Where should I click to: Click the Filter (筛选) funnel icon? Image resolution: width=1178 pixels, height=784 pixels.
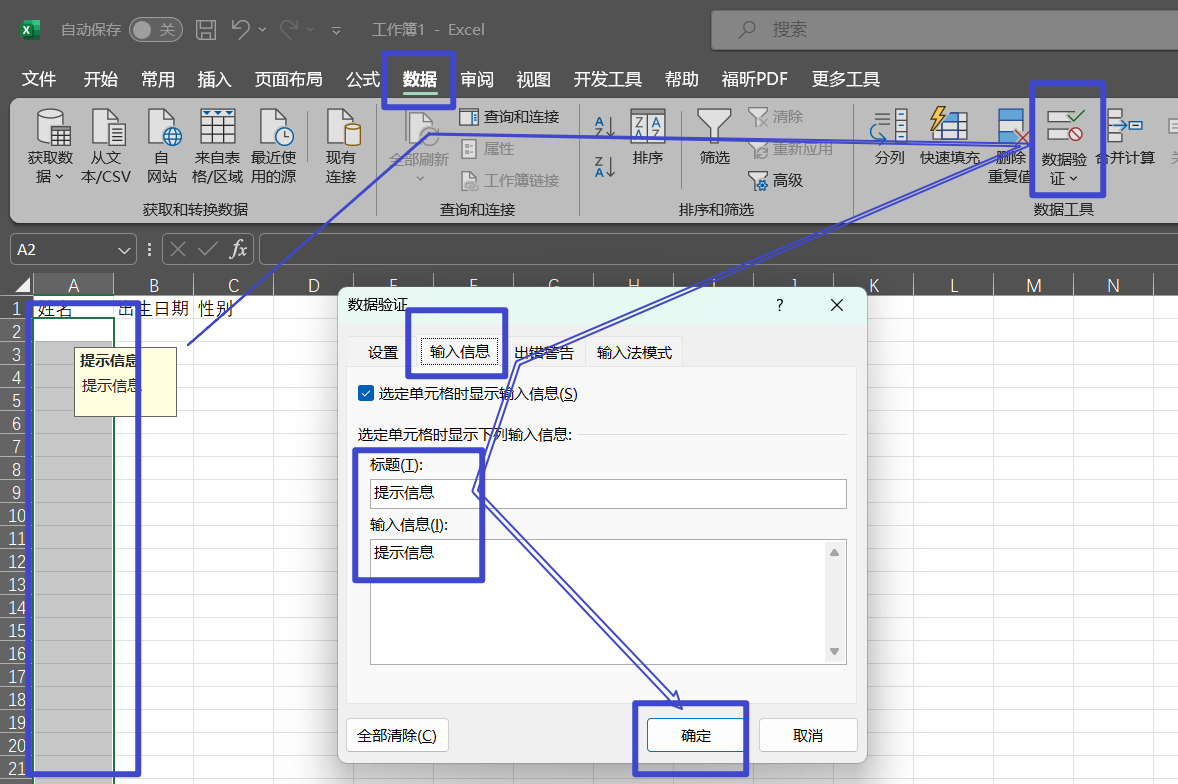(714, 127)
